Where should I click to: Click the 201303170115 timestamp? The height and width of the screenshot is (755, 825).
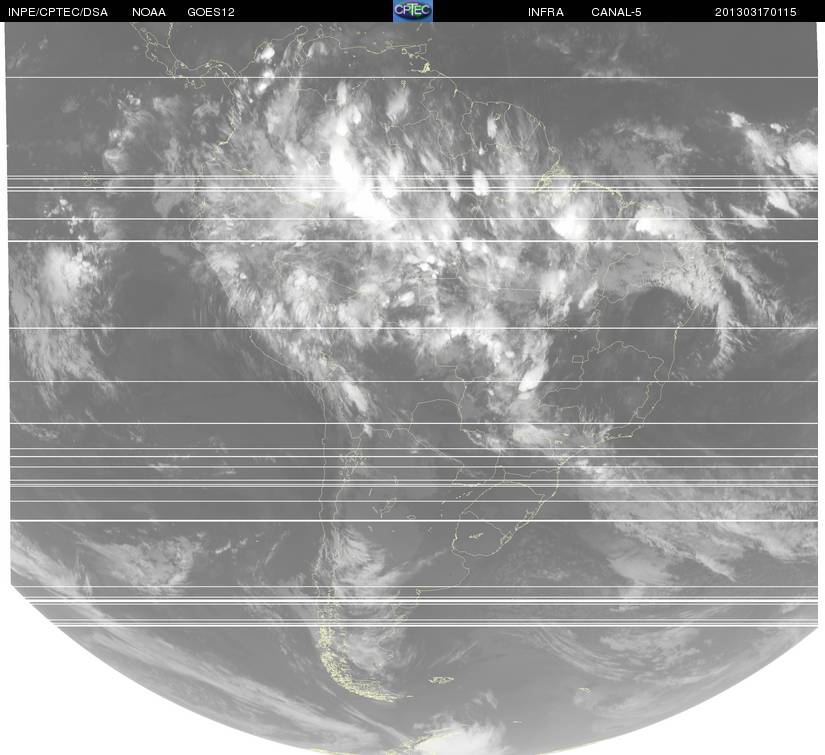[756, 12]
